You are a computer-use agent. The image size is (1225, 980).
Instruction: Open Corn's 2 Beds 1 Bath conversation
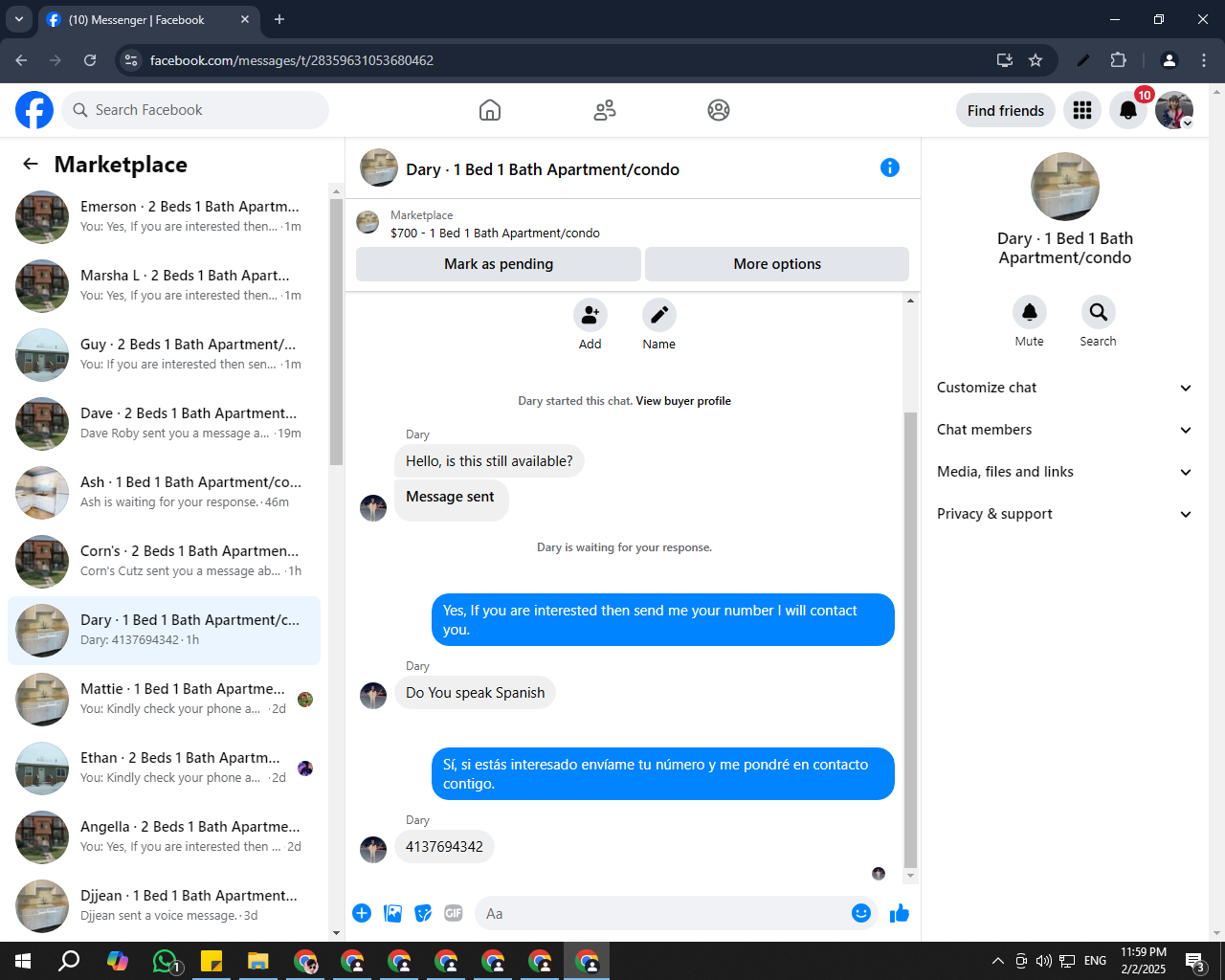164,562
